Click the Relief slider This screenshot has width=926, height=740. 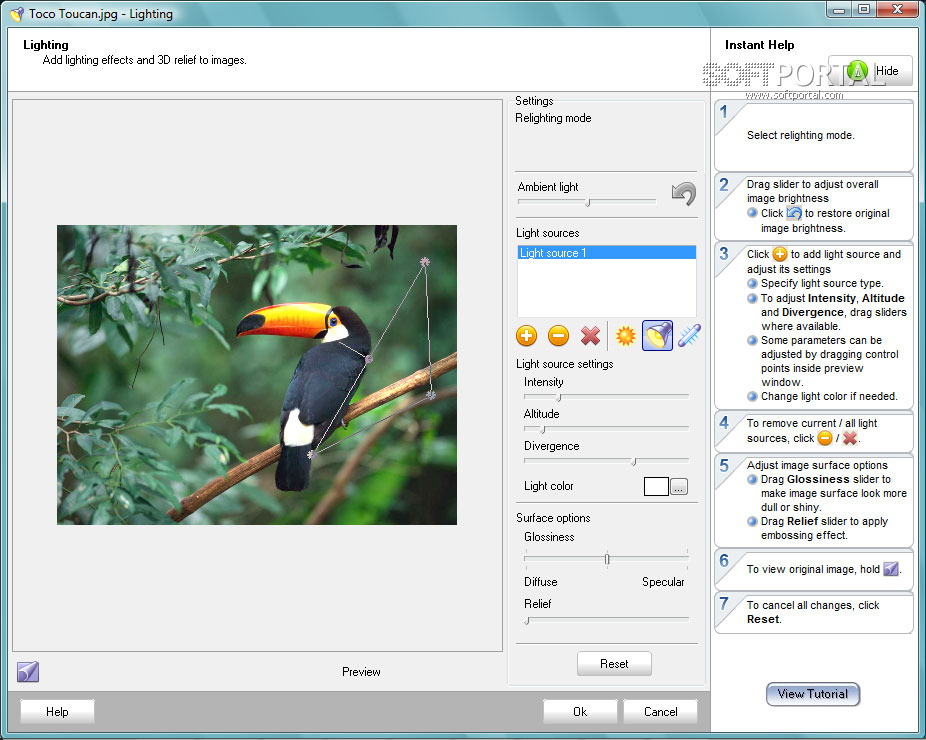607,620
